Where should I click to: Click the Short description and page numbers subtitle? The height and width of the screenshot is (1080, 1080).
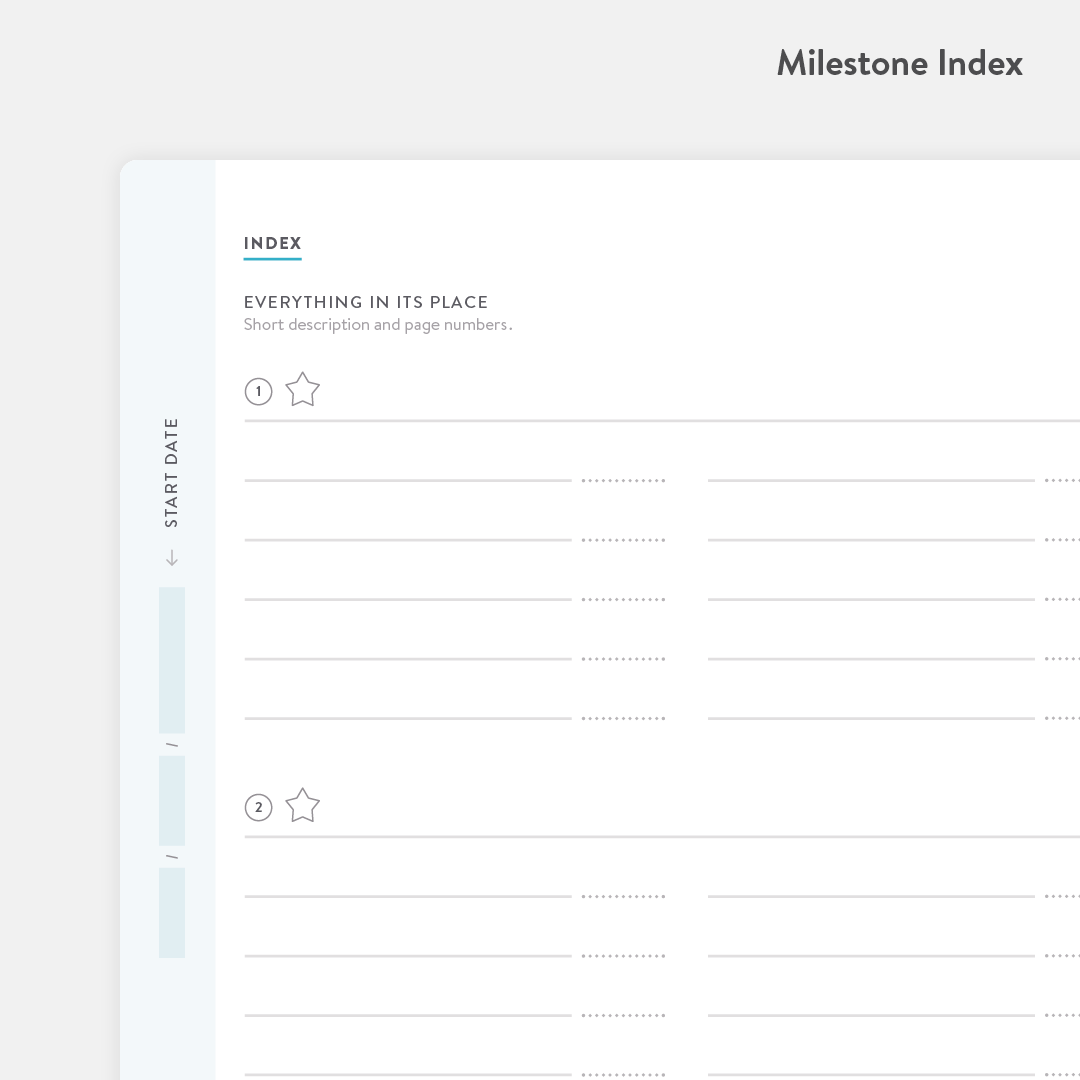(378, 325)
